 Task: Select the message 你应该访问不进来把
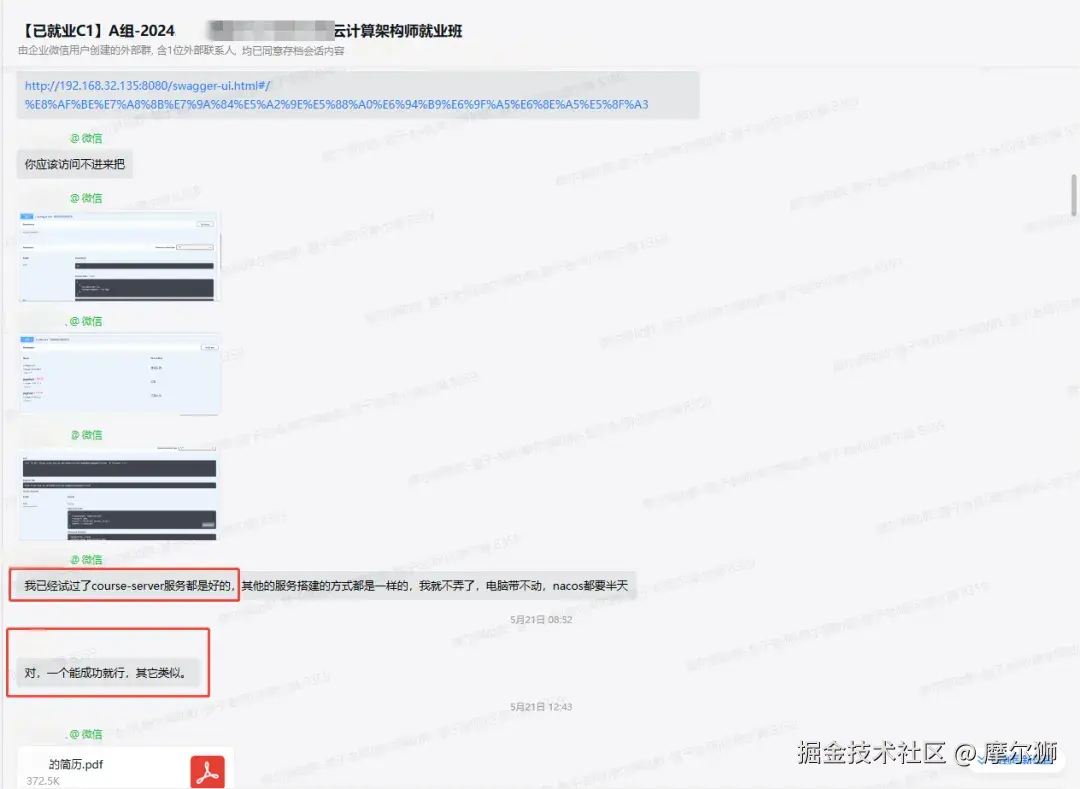(x=73, y=163)
